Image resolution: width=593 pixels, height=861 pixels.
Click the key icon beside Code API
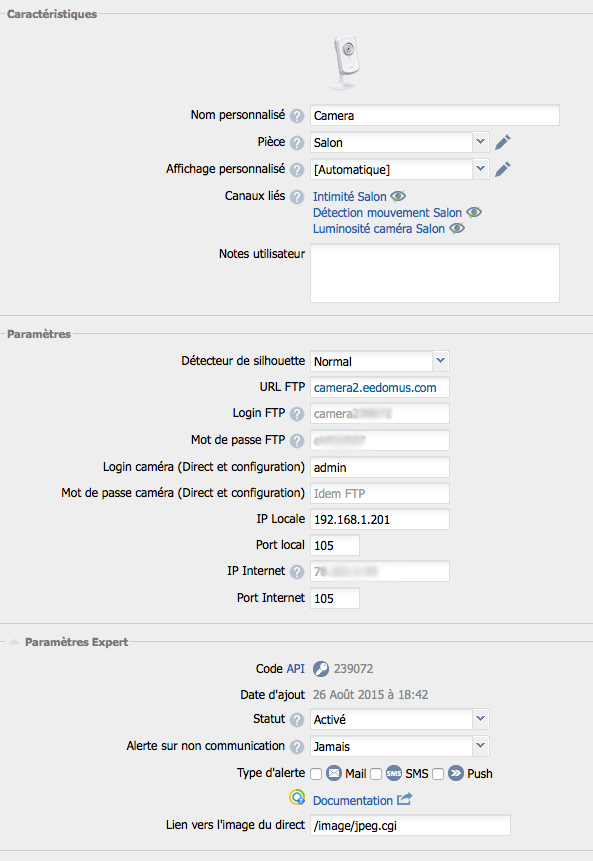pos(321,669)
